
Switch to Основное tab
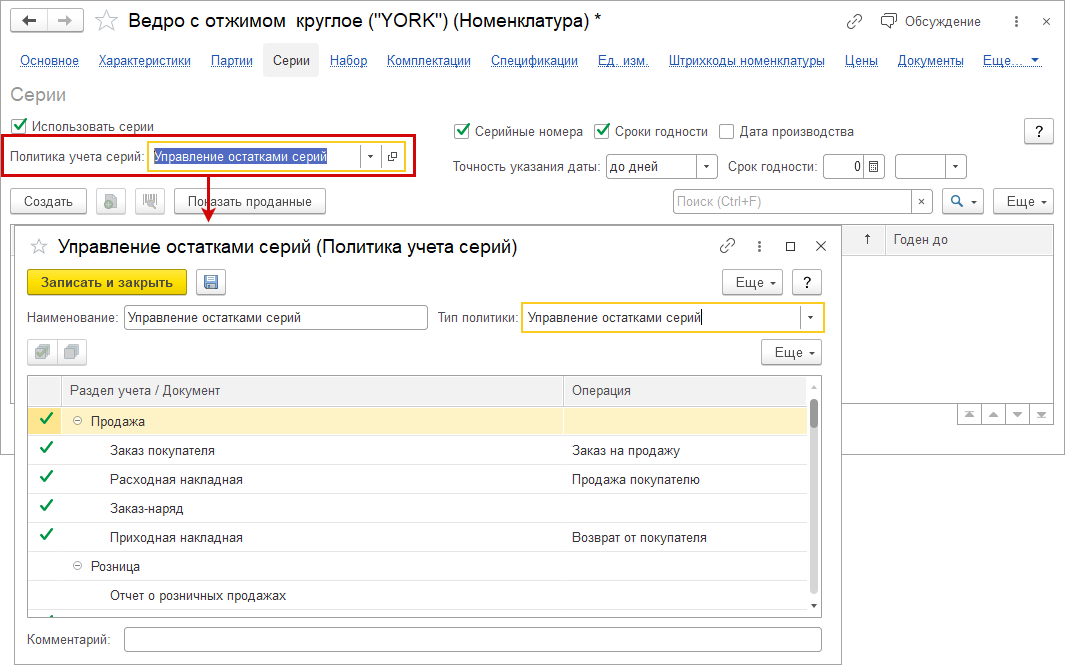(50, 60)
